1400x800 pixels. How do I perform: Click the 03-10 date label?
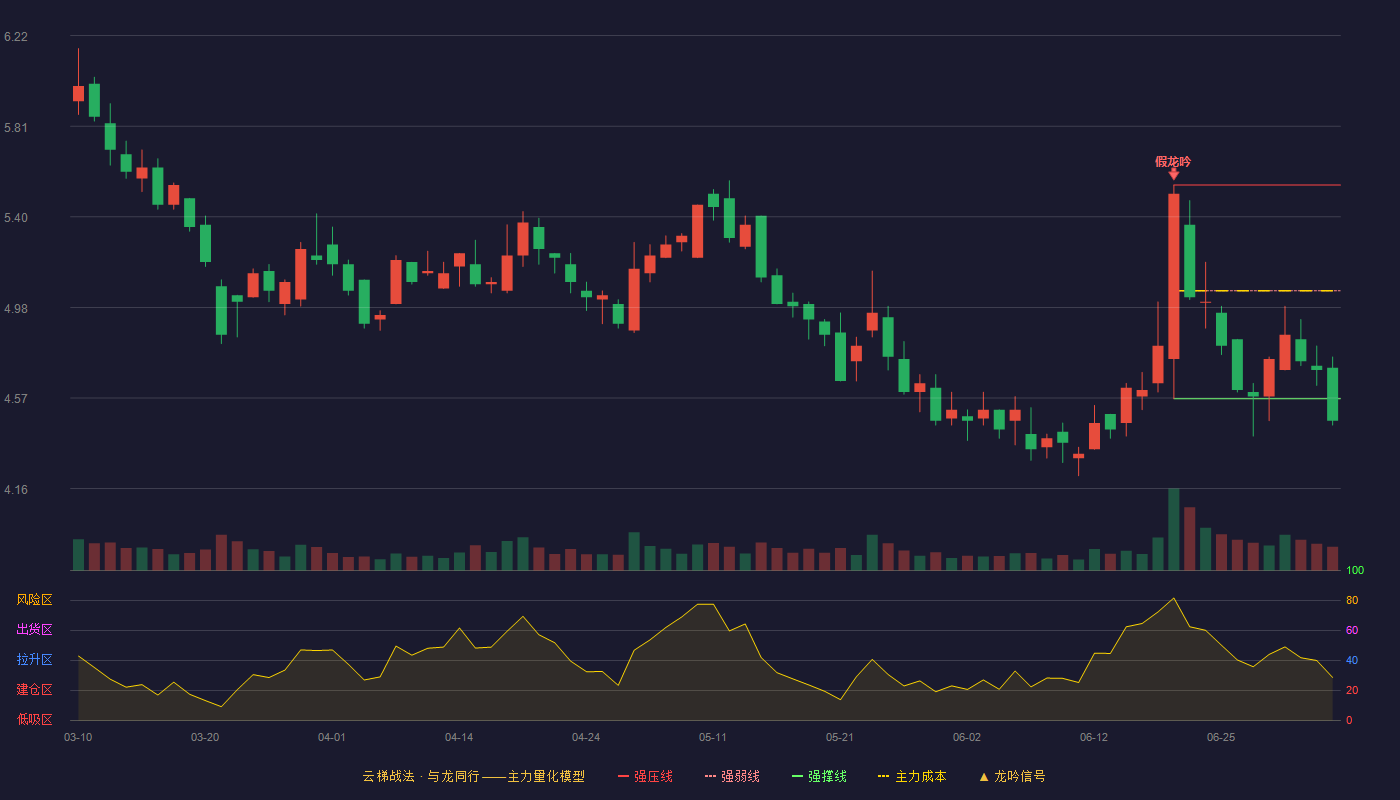(78, 737)
